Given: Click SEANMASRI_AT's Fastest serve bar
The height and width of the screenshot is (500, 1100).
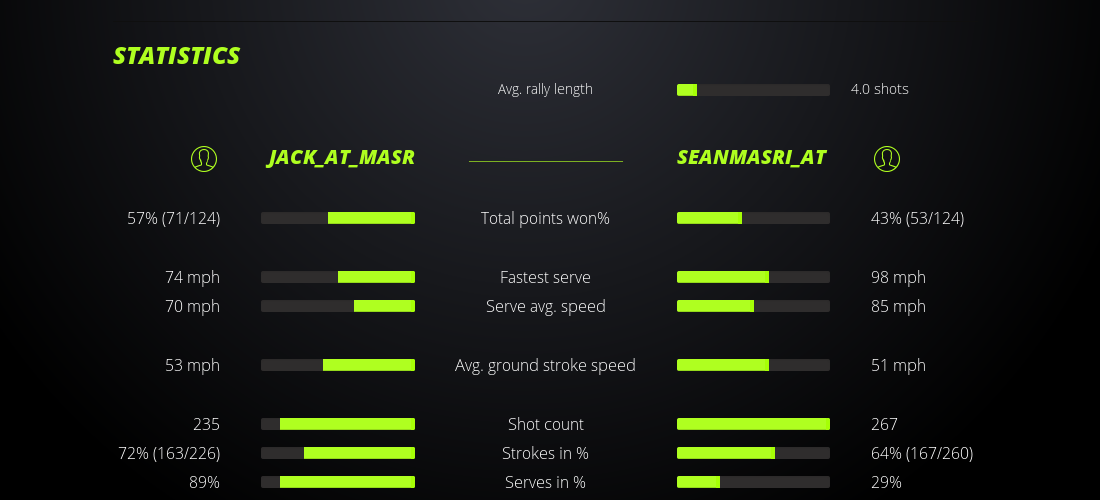Looking at the screenshot, I should (753, 277).
